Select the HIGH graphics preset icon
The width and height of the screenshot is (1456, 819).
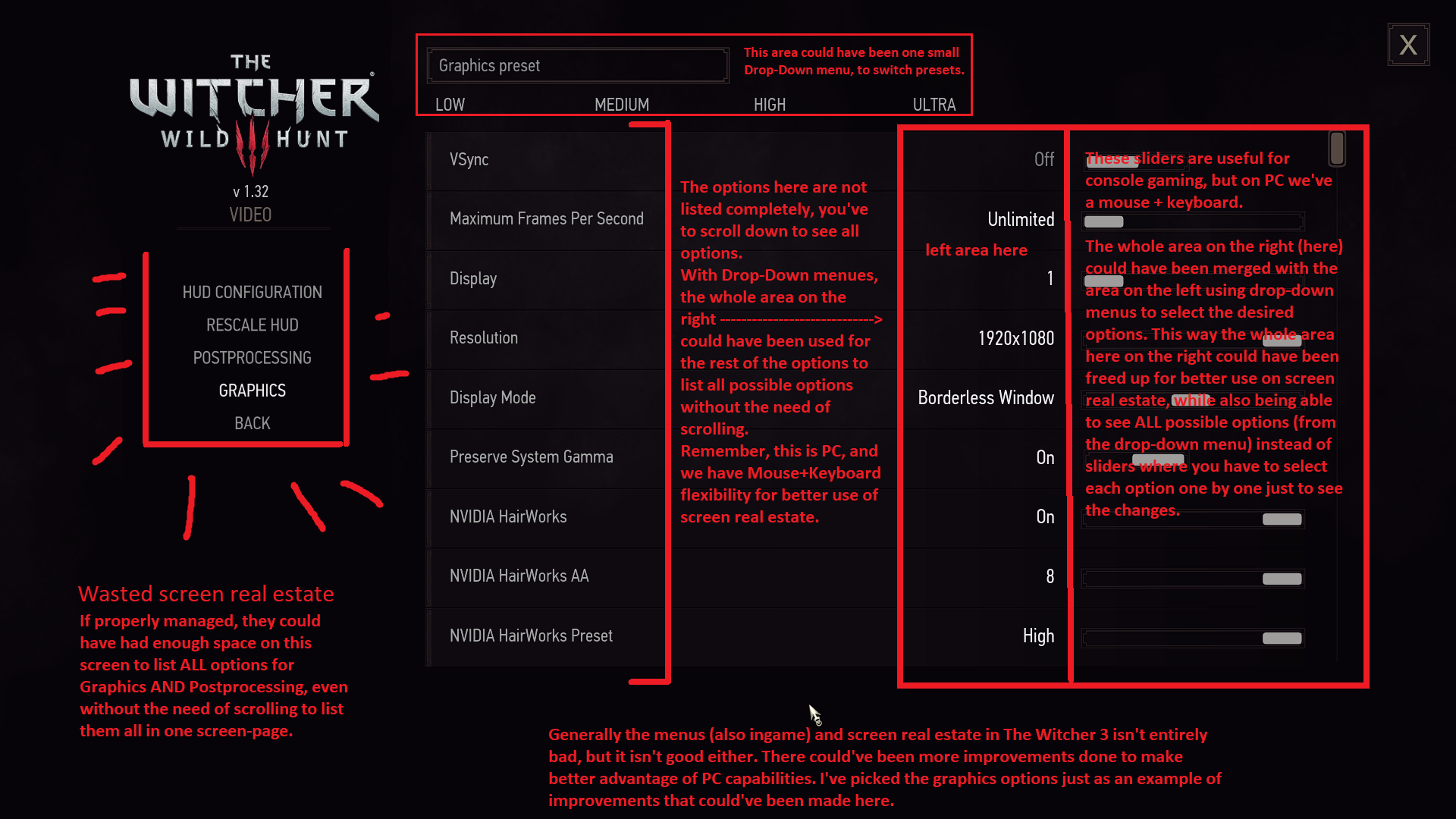click(770, 104)
